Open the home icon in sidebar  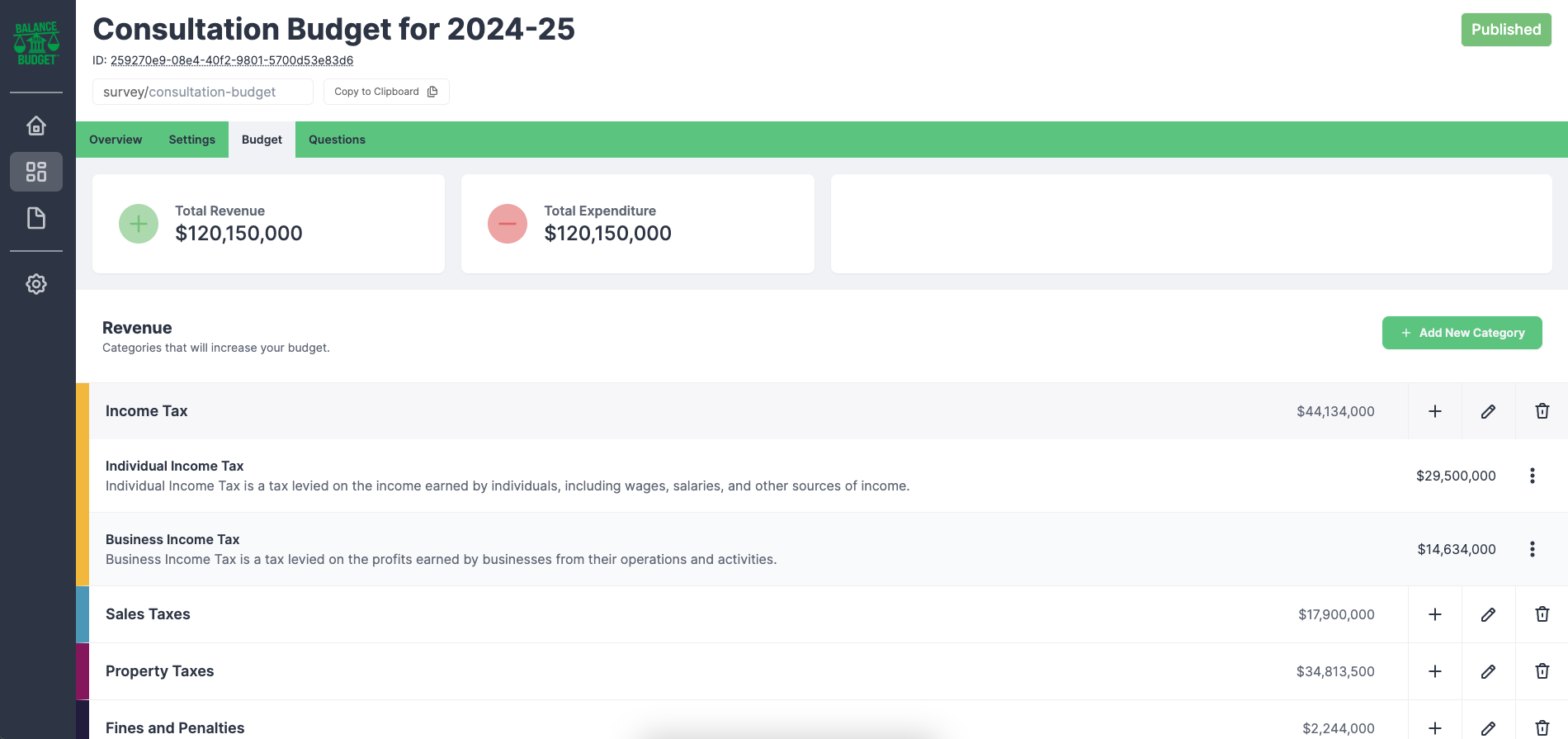point(36,126)
